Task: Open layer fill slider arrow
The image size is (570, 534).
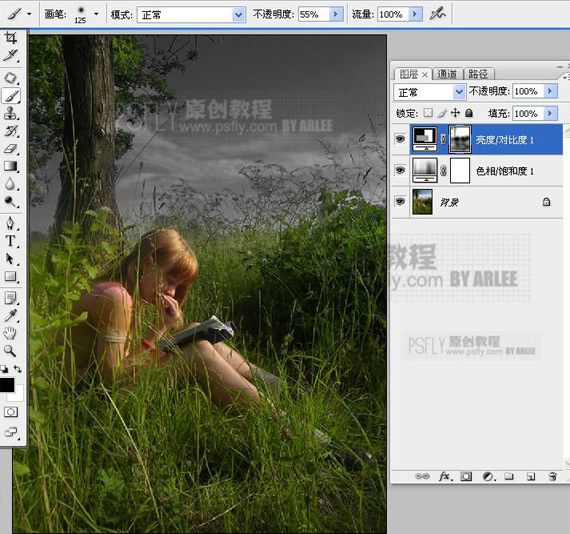Action: 550,113
